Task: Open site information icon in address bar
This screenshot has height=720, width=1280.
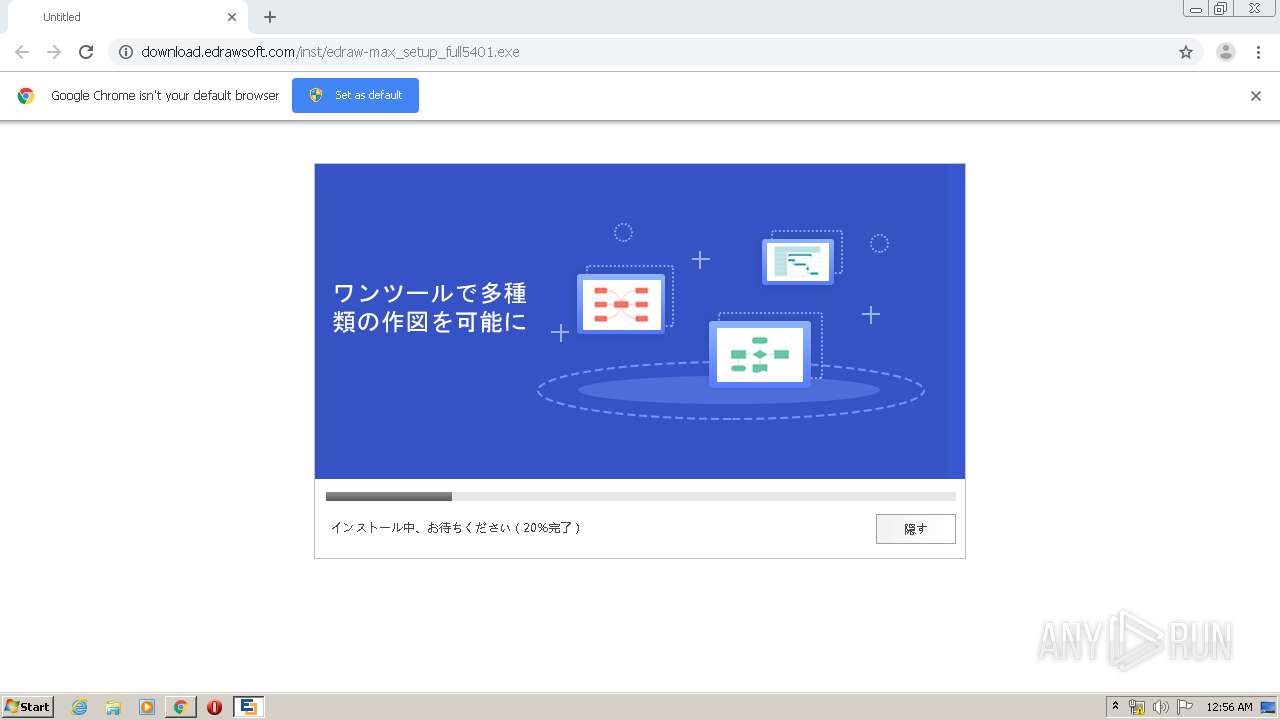Action: 125,52
